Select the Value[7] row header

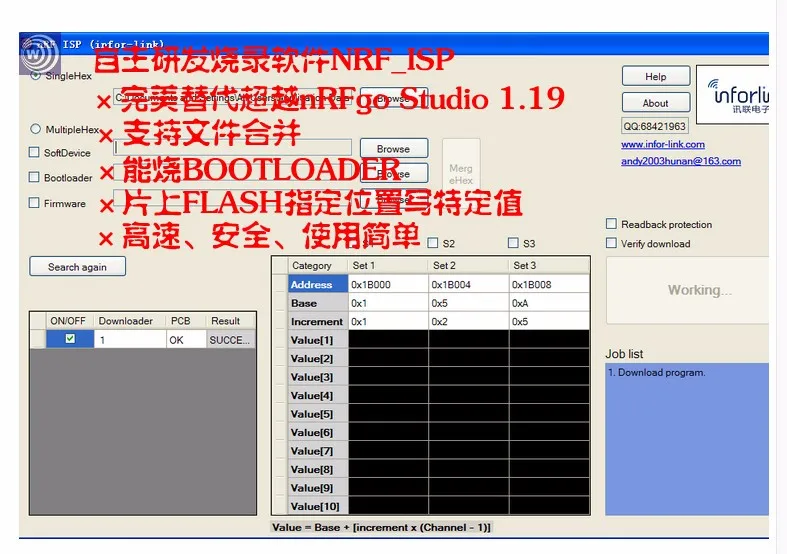click(318, 451)
